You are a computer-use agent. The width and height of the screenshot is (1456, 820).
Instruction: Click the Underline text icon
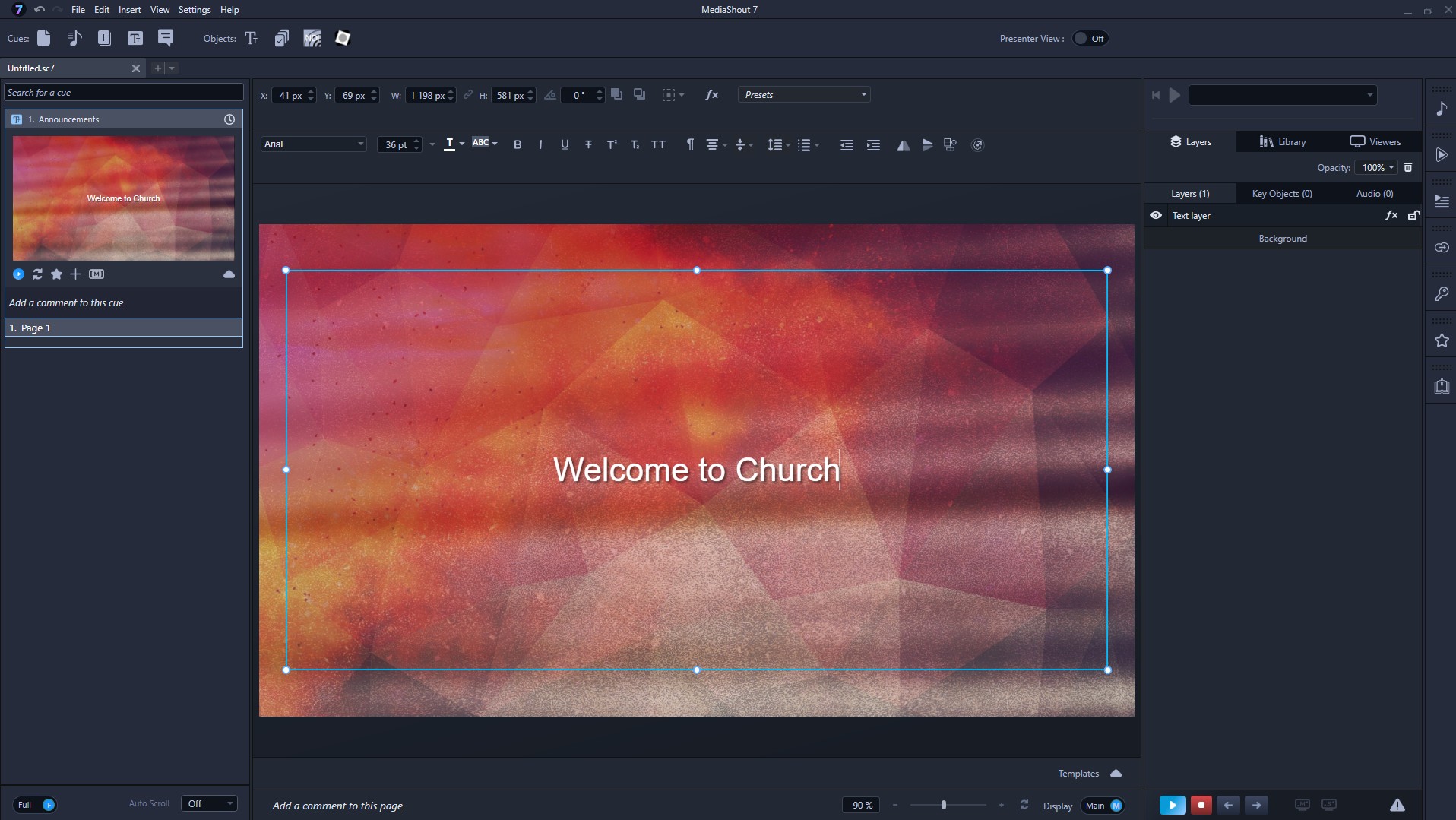[565, 144]
